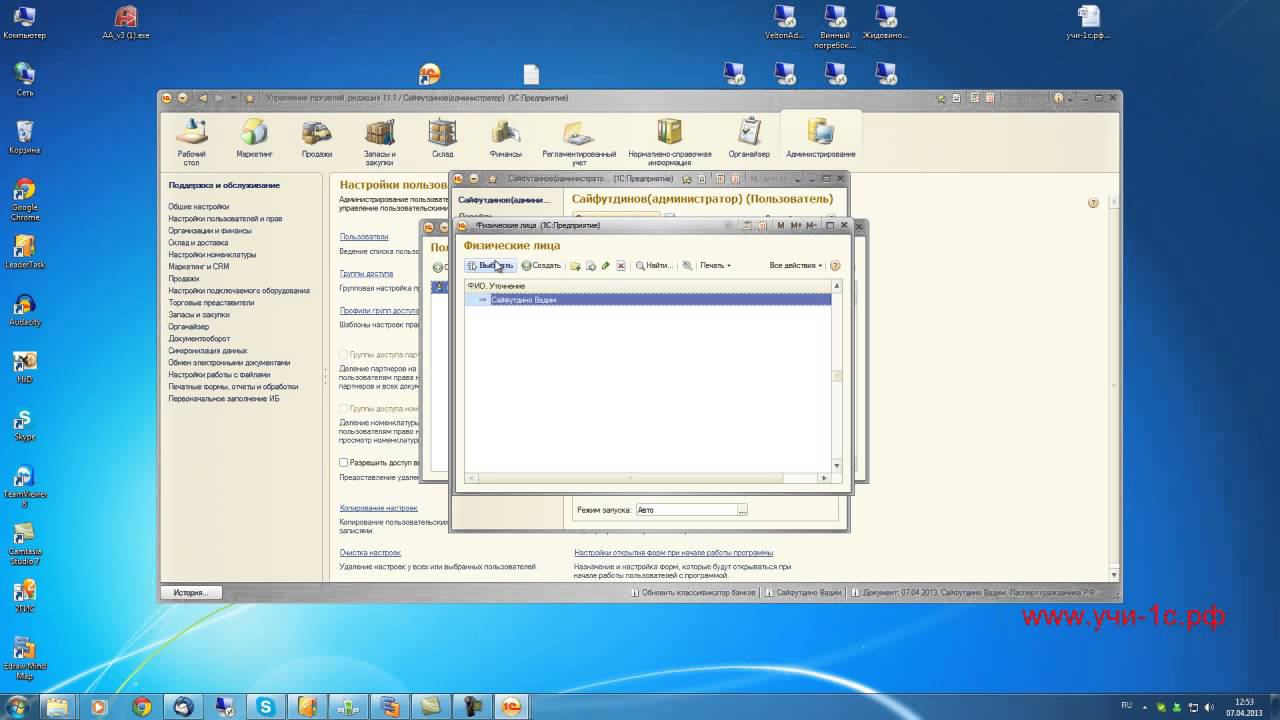Viewport: 1280px width, 720px height.
Task: Open Синхронизация данных settings
Action: click(x=208, y=351)
